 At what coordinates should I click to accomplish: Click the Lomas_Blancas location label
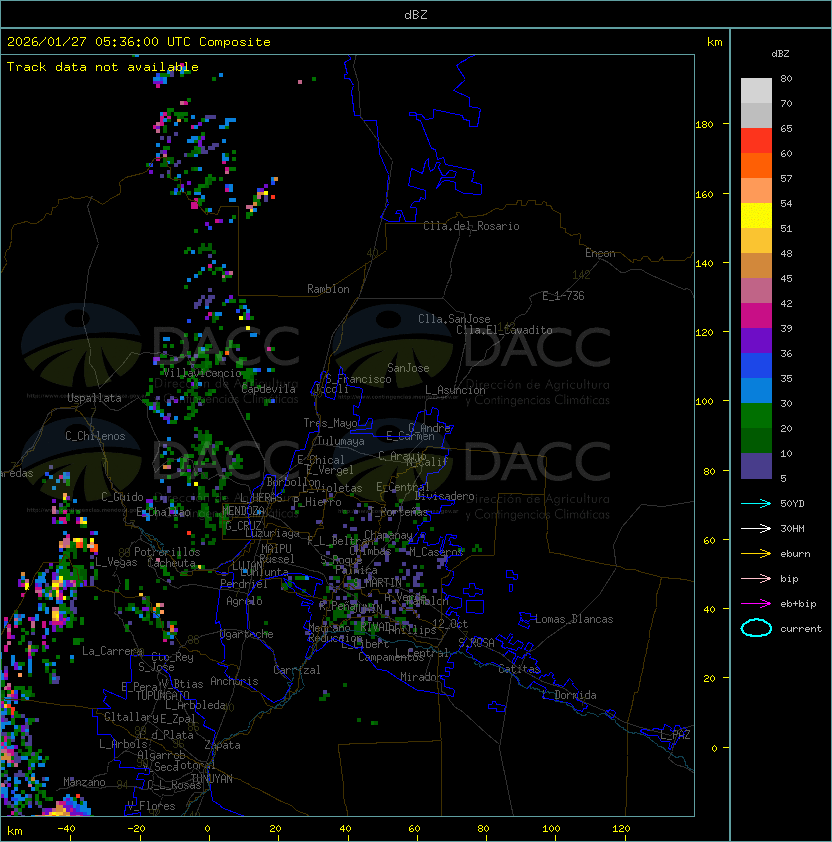573,619
